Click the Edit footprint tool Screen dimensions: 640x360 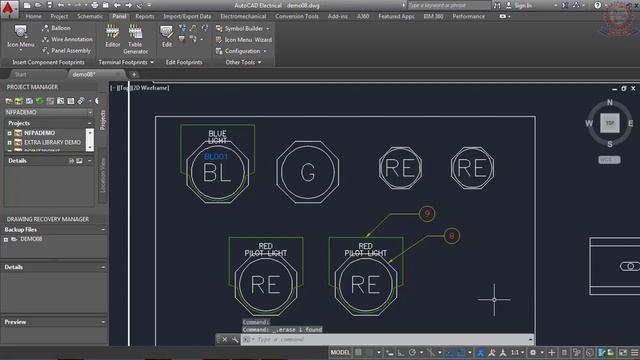167,36
